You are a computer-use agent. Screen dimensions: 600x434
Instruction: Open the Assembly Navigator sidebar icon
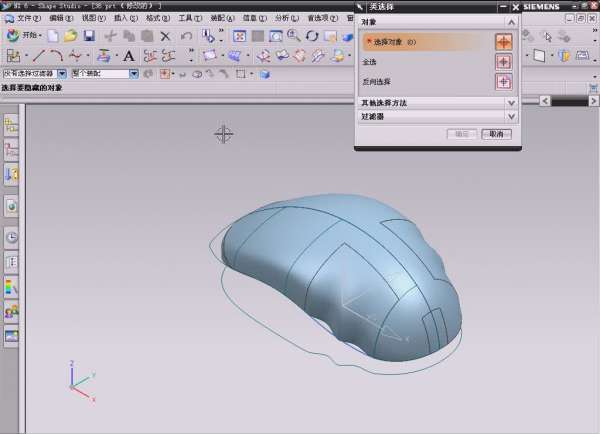coord(12,125)
